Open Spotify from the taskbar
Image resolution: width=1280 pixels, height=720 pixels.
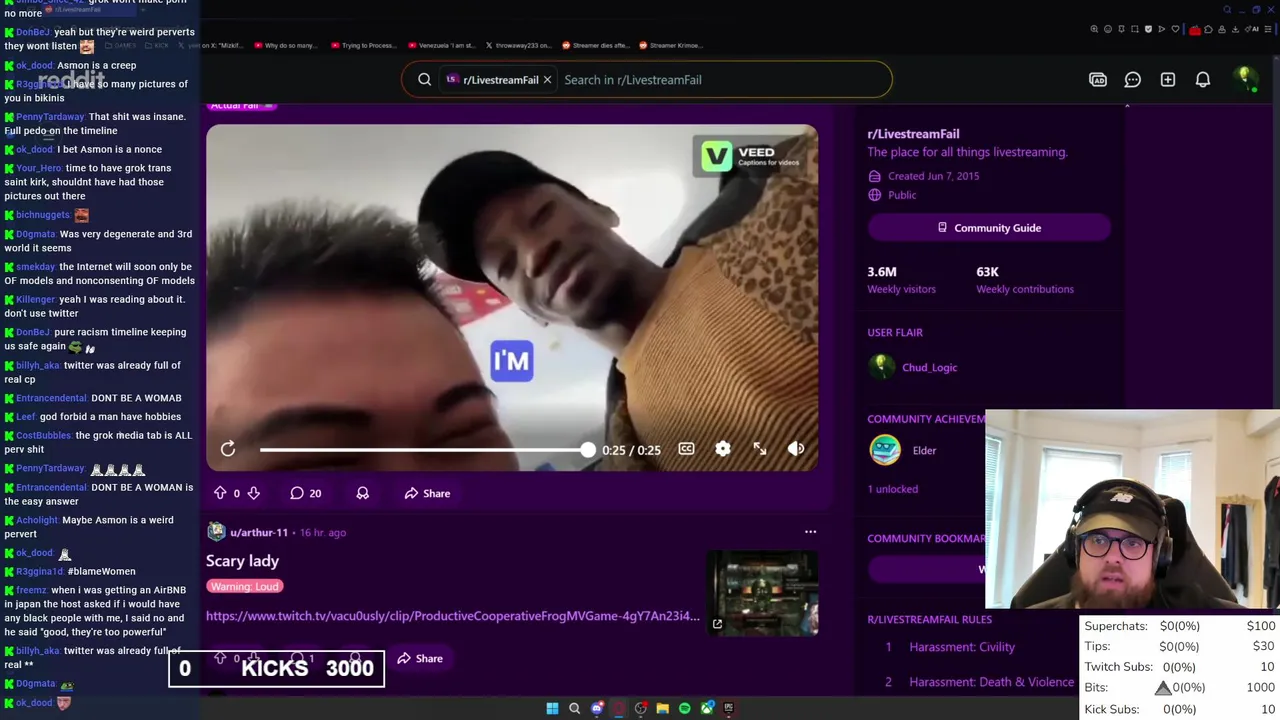tap(684, 708)
